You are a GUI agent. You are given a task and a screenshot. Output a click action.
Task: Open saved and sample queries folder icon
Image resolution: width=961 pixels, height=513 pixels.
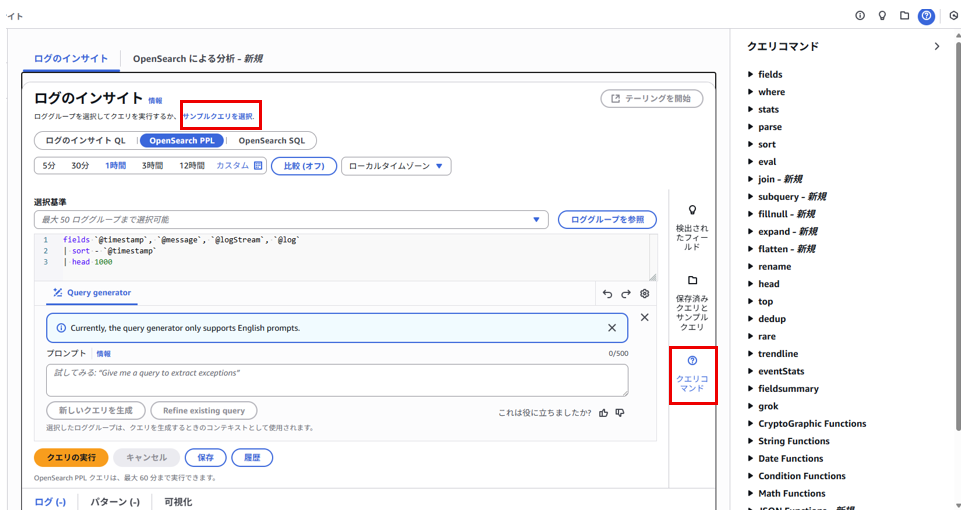tap(693, 280)
